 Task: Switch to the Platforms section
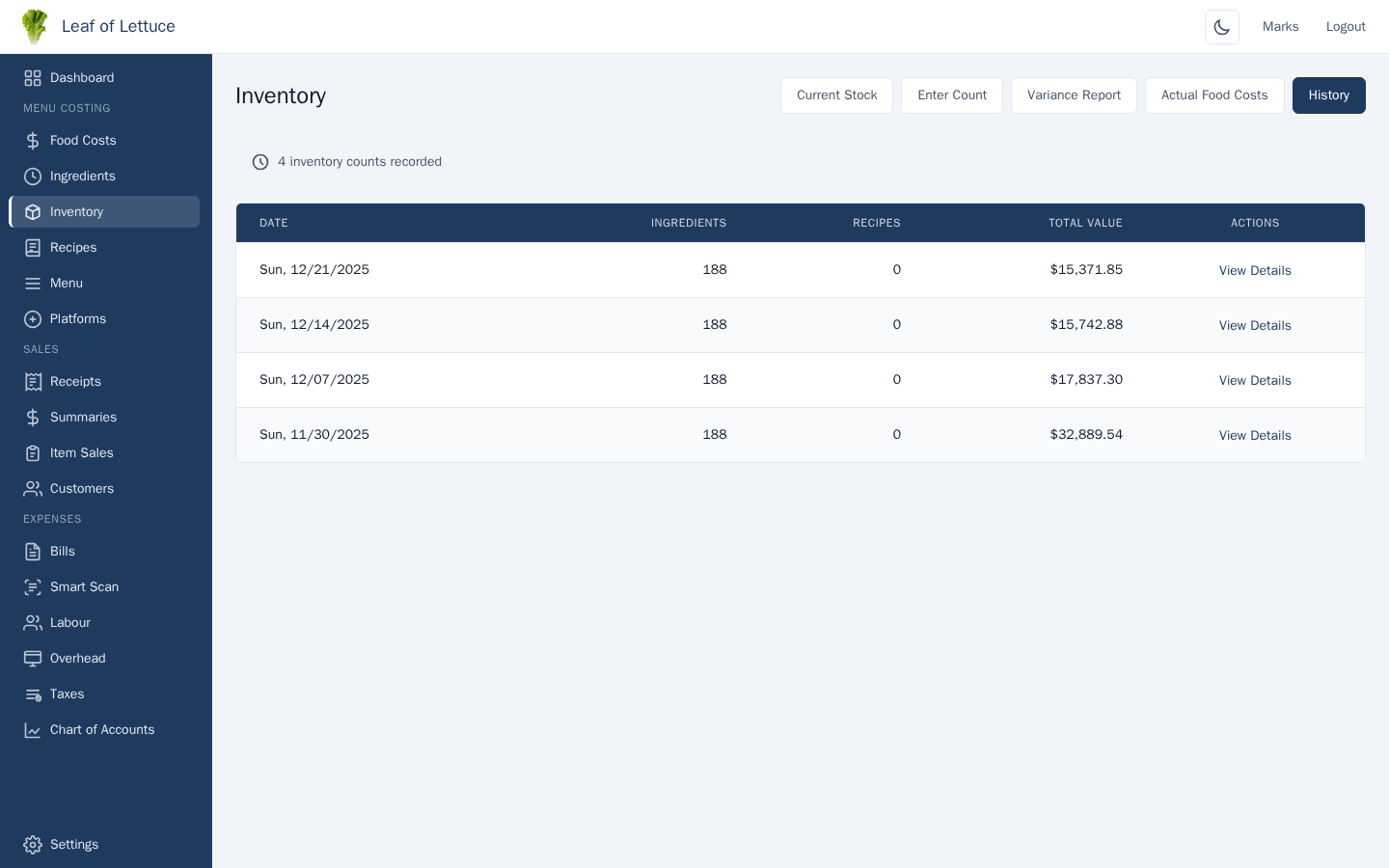77,318
